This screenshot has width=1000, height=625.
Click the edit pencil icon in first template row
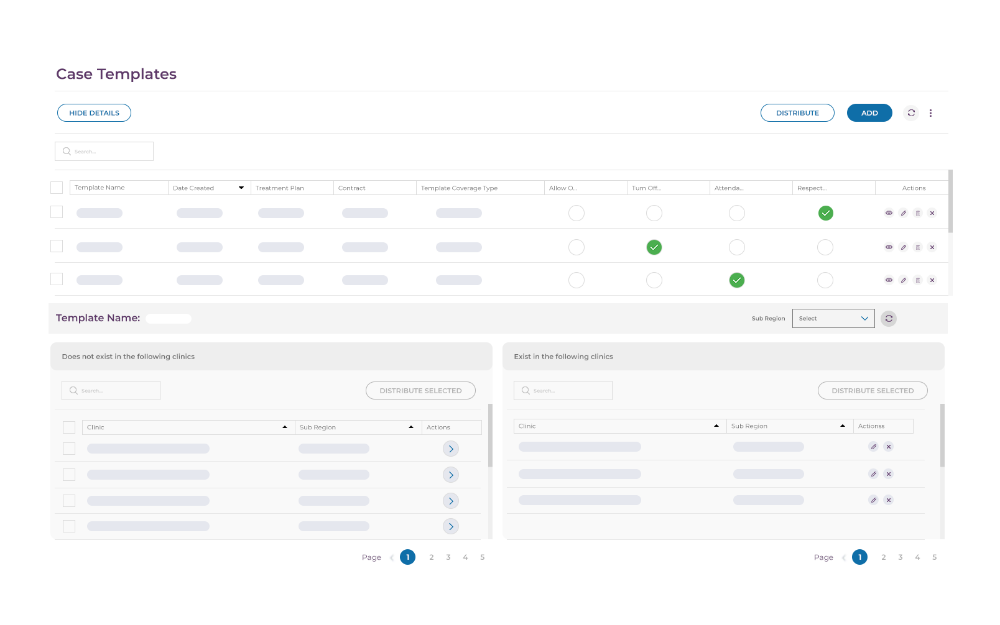(x=903, y=213)
